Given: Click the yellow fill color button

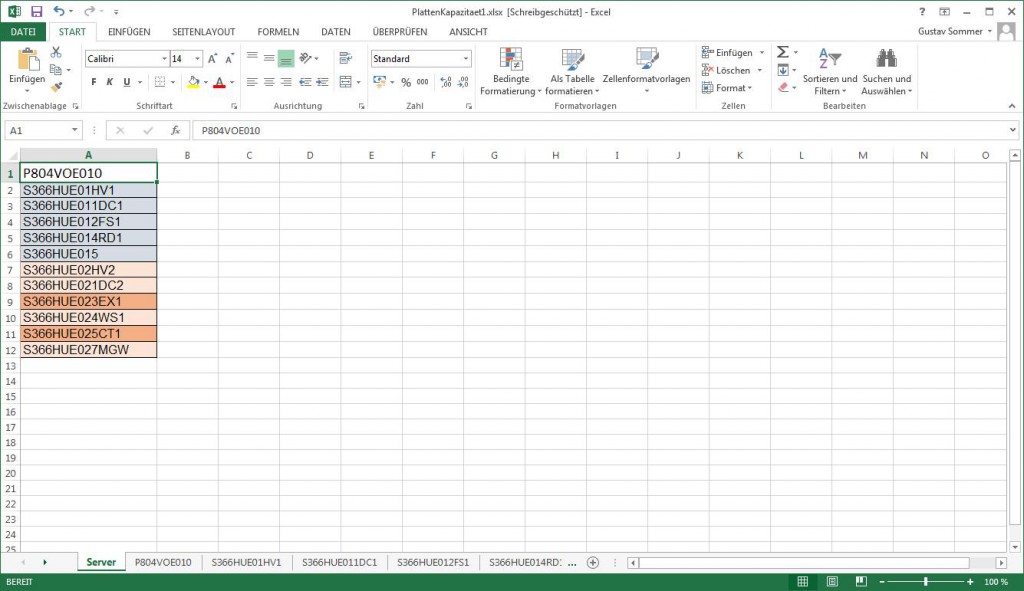Looking at the screenshot, I should [193, 82].
